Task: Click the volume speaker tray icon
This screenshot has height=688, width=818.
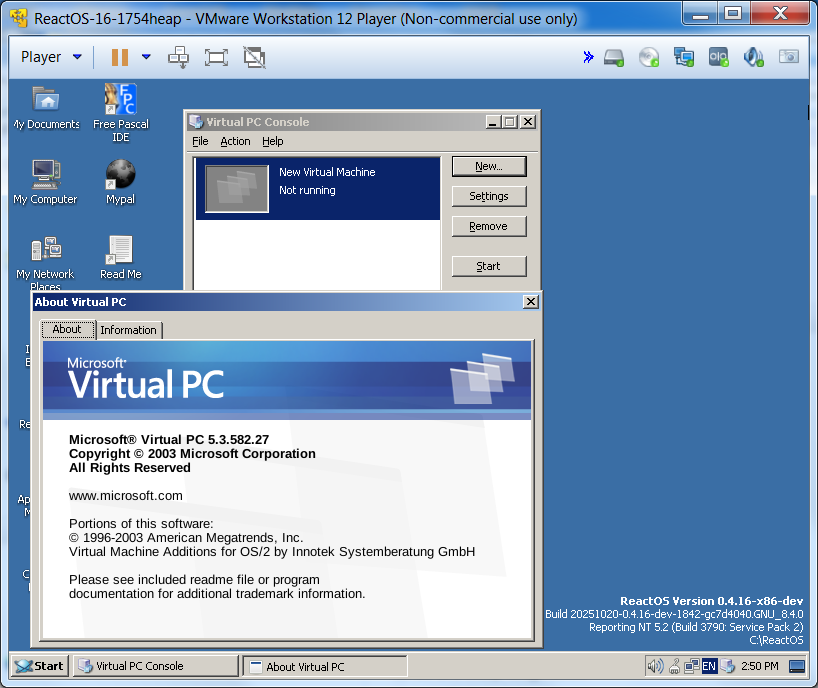Action: click(x=655, y=666)
